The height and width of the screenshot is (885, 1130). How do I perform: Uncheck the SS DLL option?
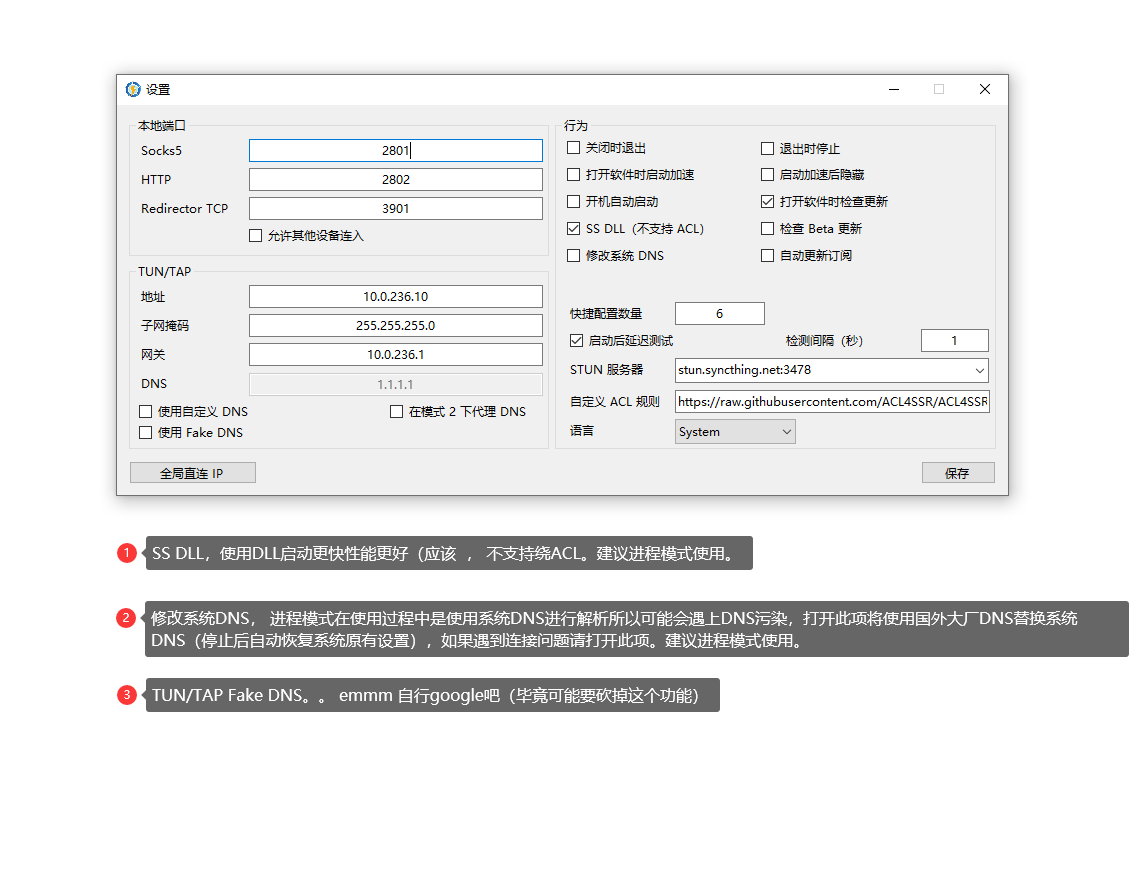(x=574, y=229)
